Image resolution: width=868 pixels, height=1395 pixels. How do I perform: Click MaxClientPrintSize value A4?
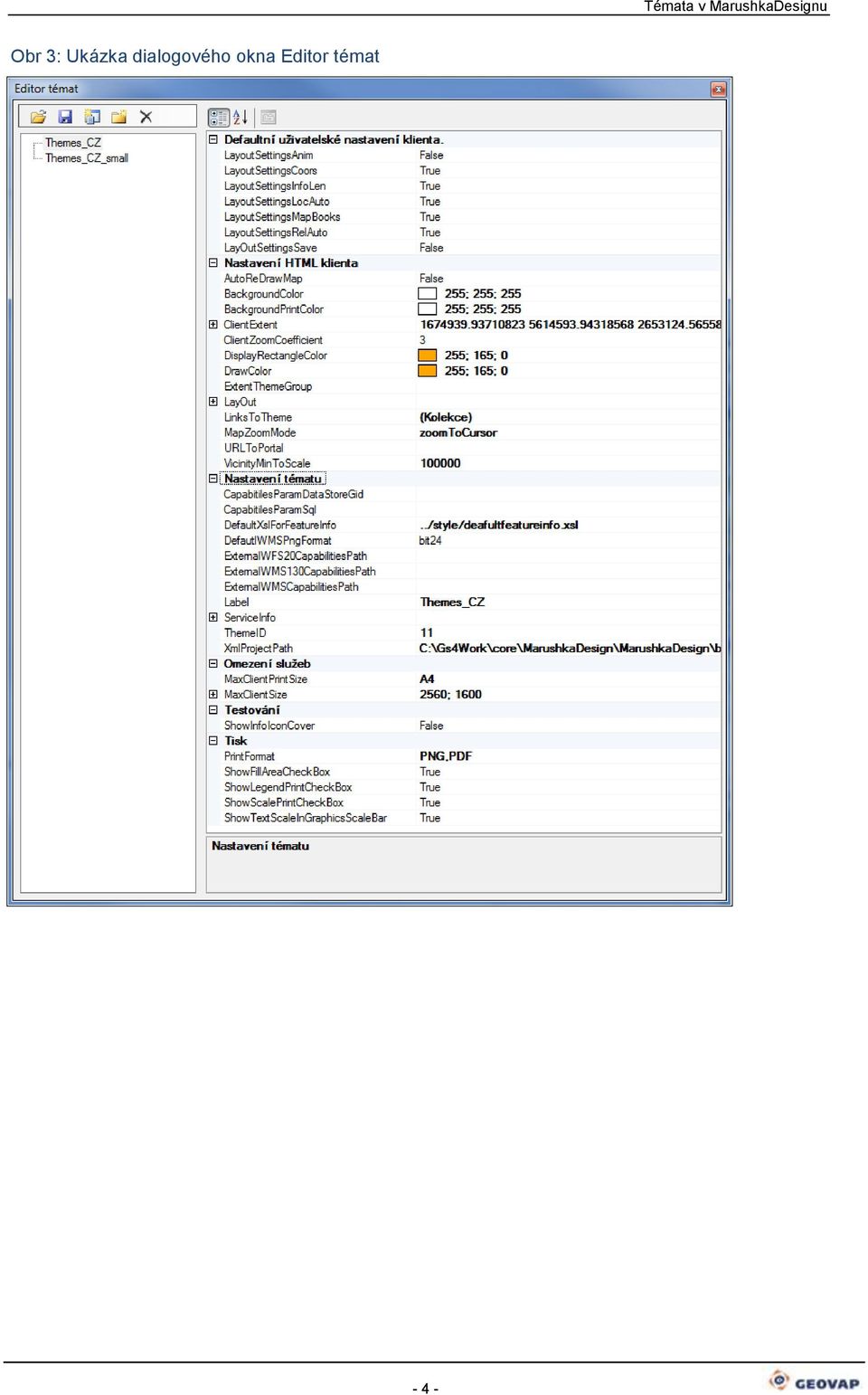point(427,679)
